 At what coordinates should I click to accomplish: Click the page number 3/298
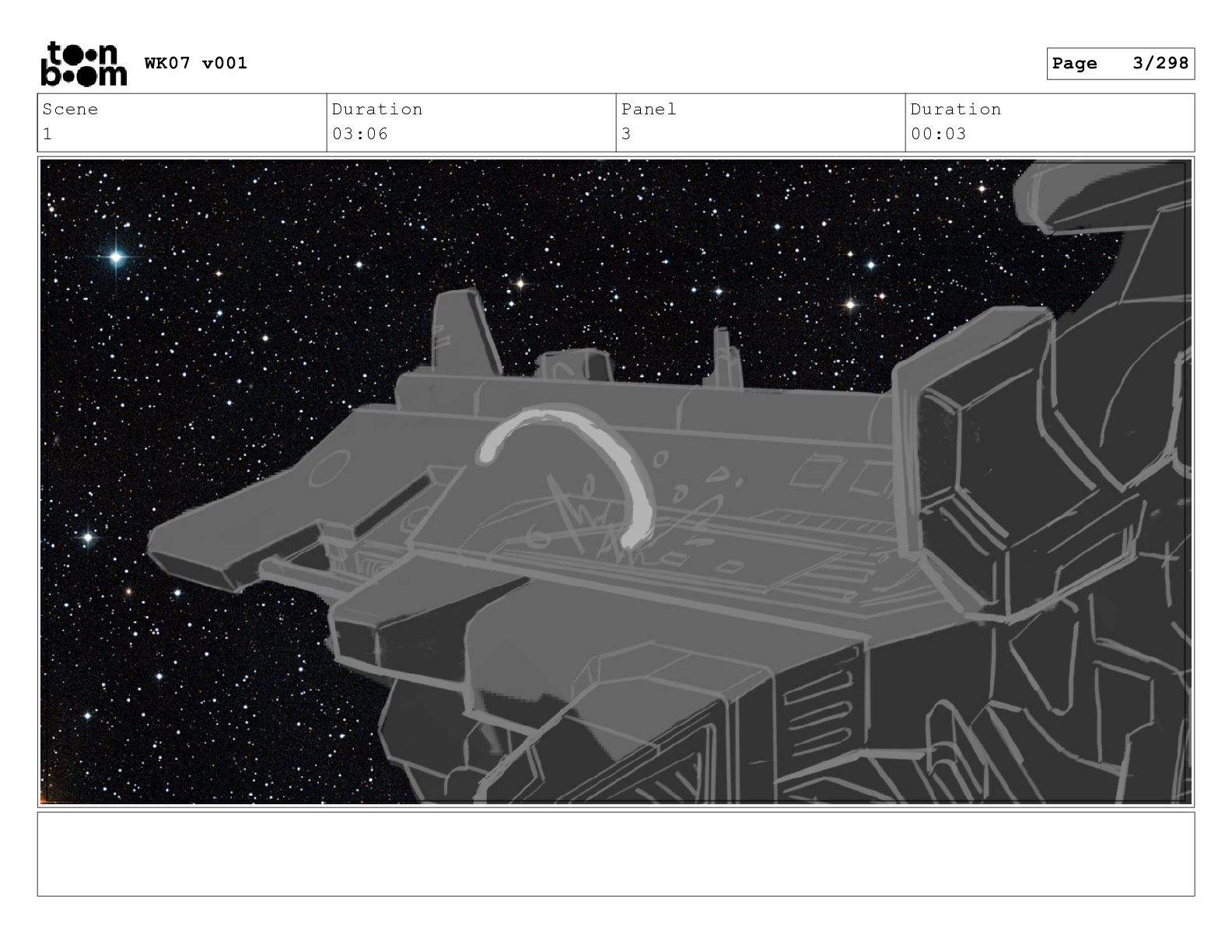point(1160,63)
